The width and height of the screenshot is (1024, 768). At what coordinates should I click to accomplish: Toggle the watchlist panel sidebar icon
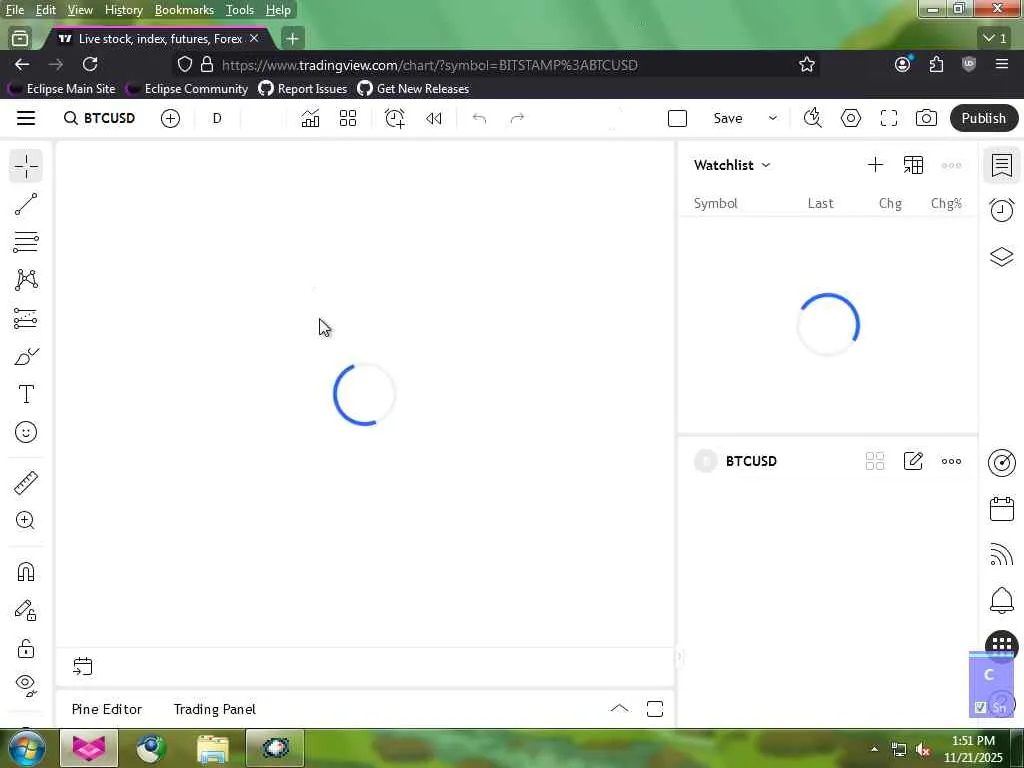click(1002, 165)
